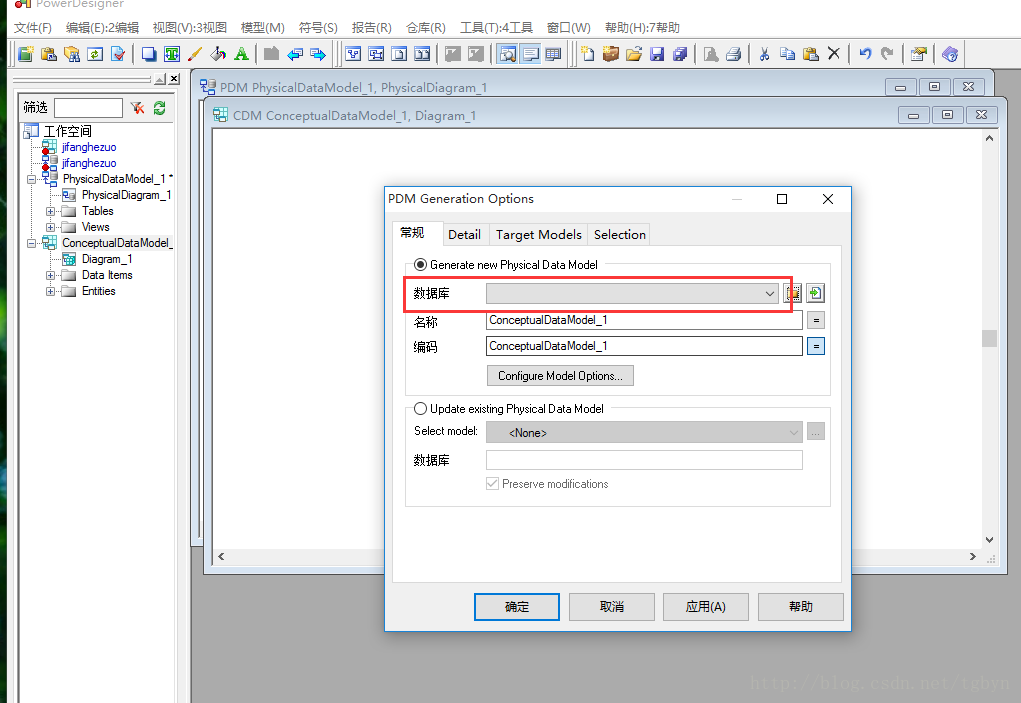Select the 工作空间 workspace root

pyautogui.click(x=68, y=131)
